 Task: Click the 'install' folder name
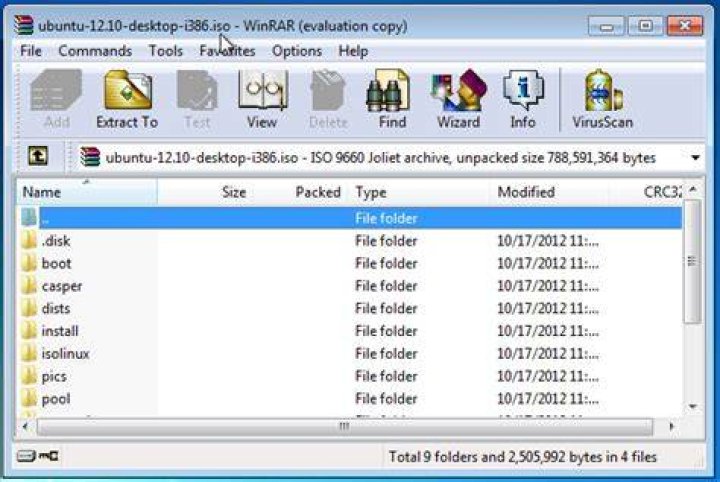click(x=60, y=331)
